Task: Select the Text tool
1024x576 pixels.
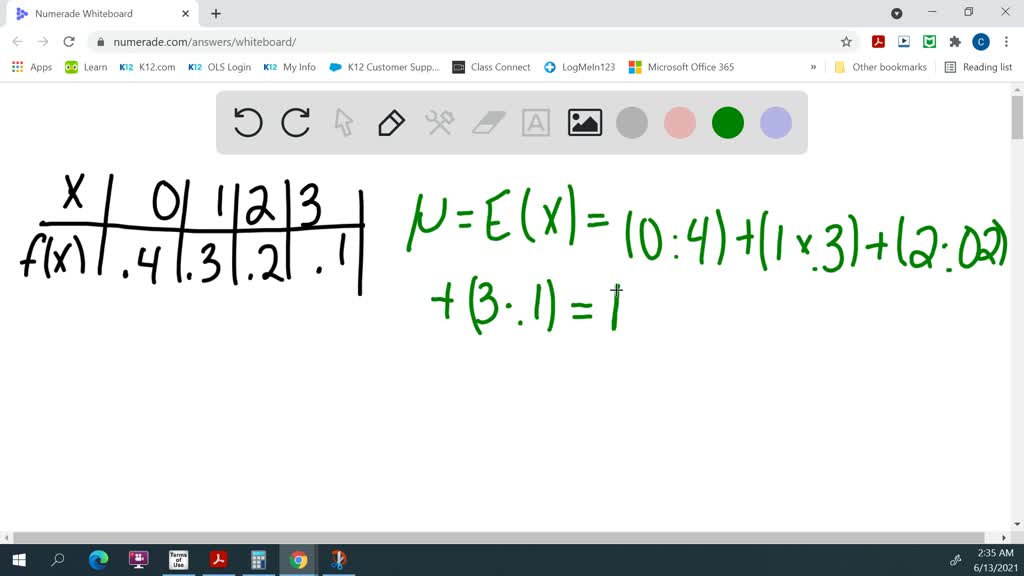Action: point(536,122)
